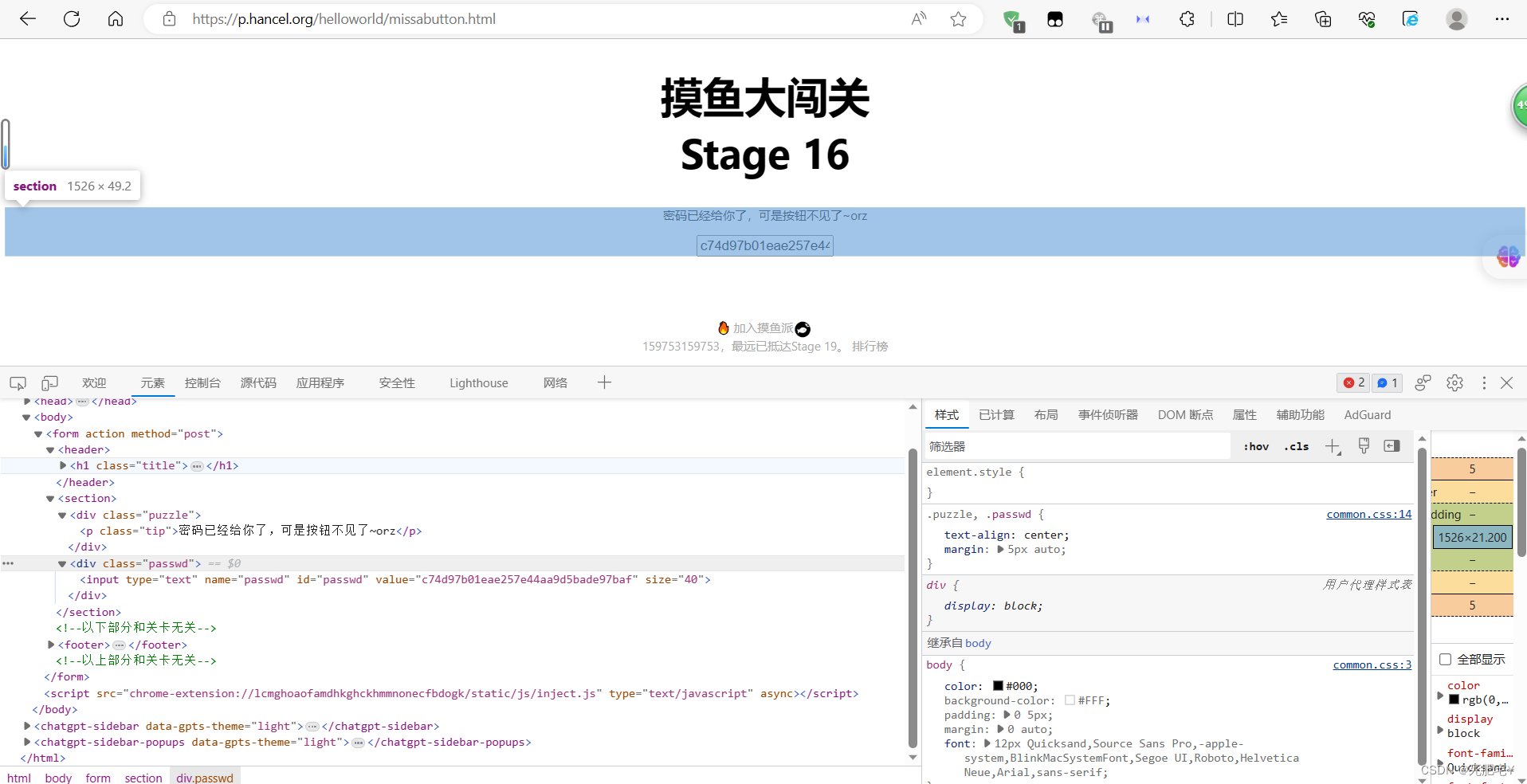
Task: Collapse the body element node
Action: [x=26, y=417]
